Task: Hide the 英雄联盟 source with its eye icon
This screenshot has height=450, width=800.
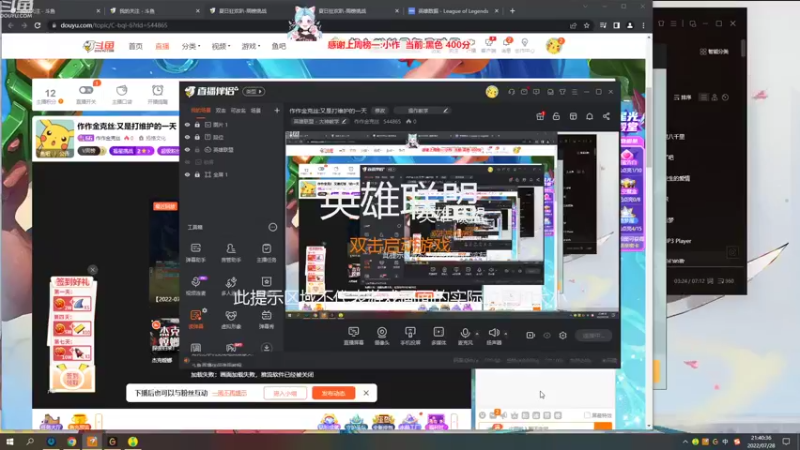Action: coord(187,150)
